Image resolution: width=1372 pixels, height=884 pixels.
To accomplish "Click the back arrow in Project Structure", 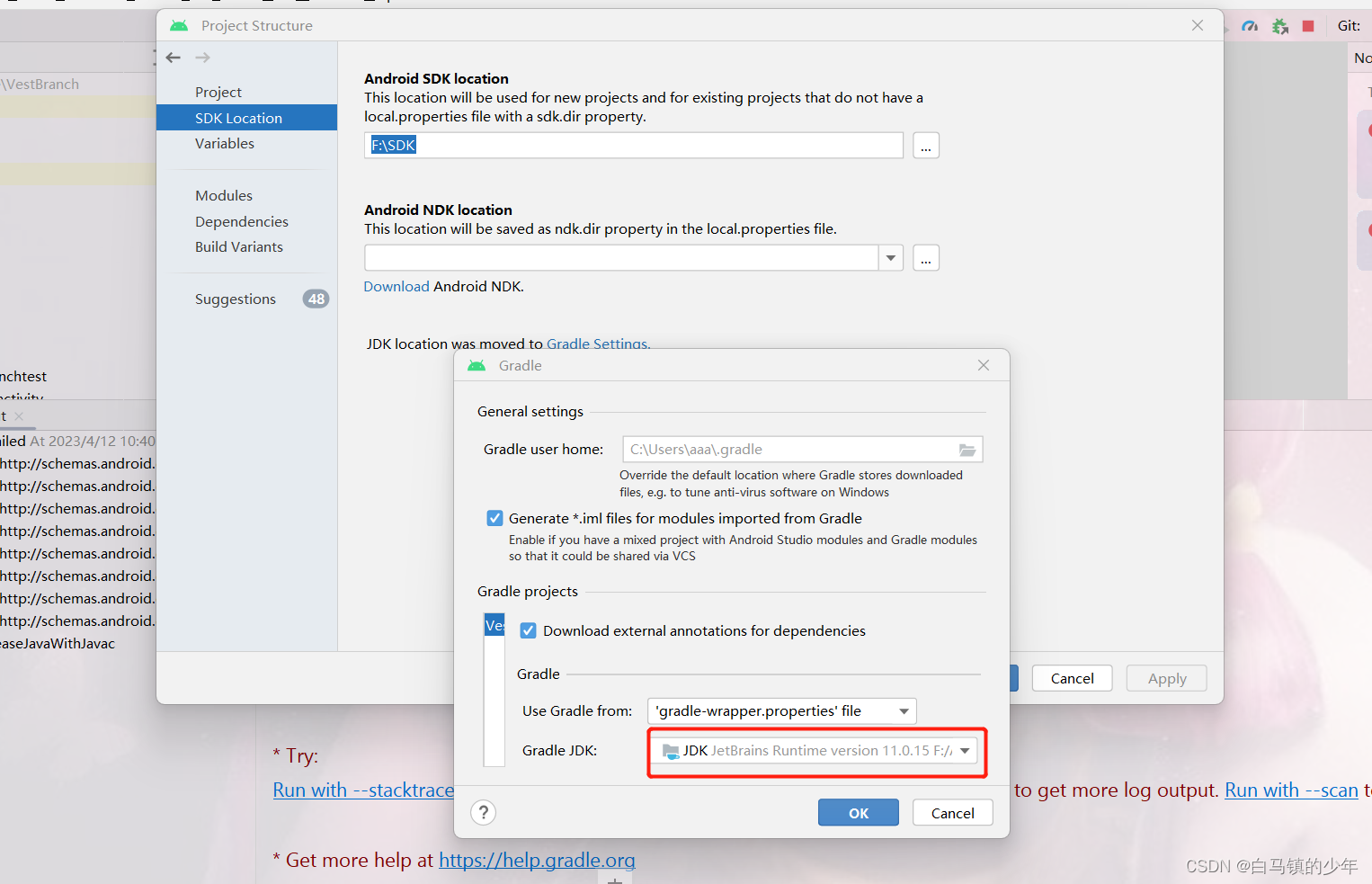I will tap(173, 57).
